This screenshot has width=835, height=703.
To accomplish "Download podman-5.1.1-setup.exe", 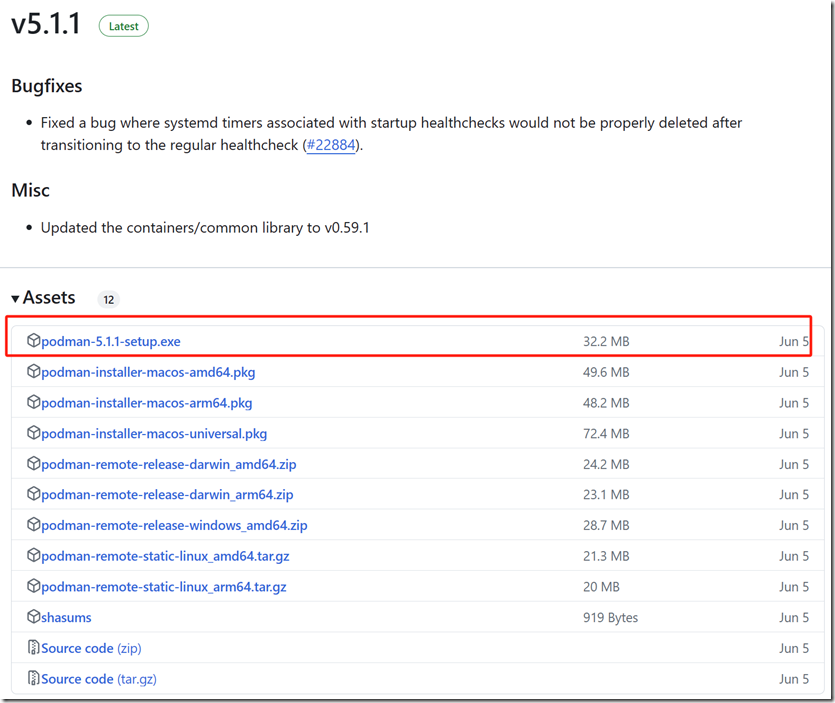I will [x=111, y=342].
